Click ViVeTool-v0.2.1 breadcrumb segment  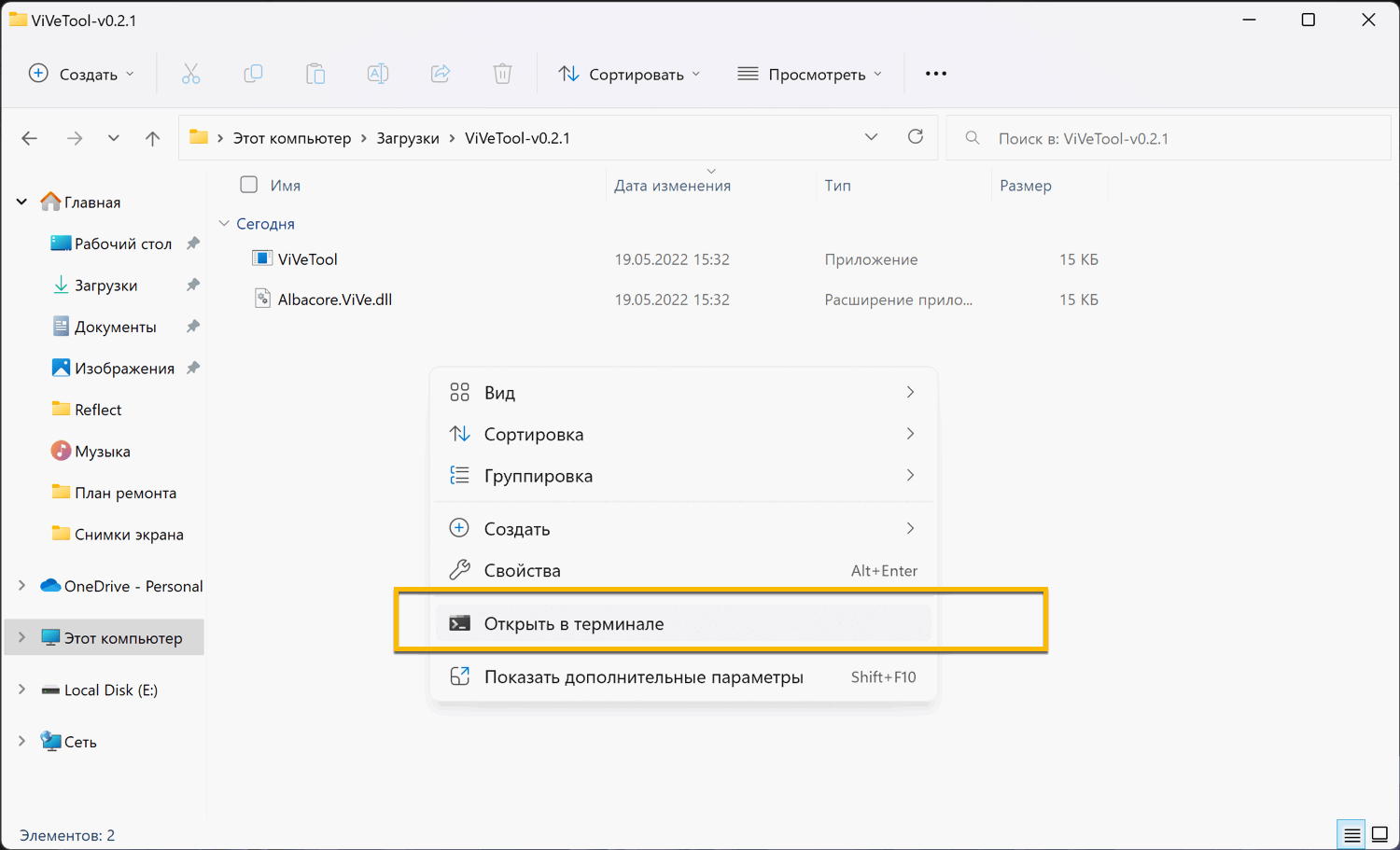[517, 138]
